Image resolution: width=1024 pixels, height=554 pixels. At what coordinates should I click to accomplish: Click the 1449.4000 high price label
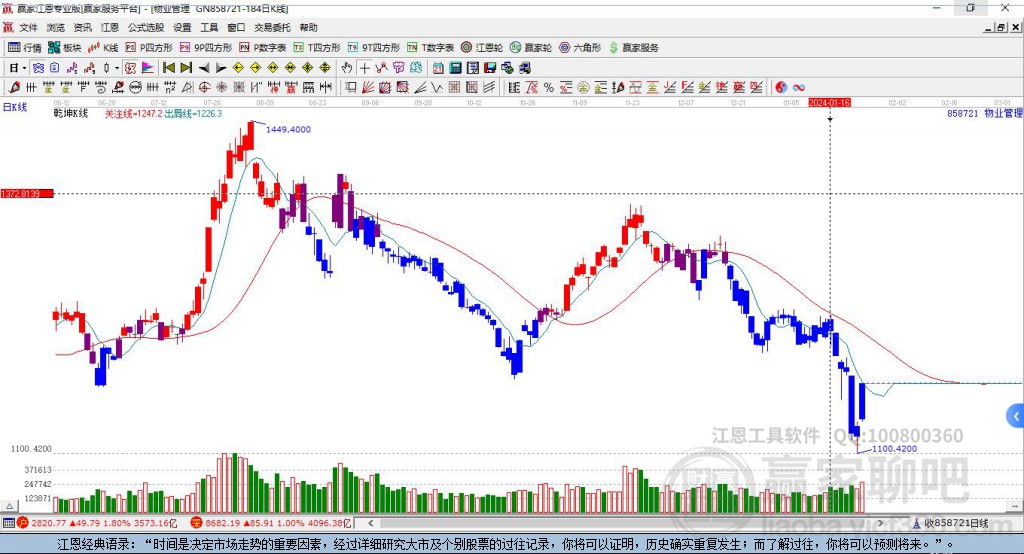(288, 129)
